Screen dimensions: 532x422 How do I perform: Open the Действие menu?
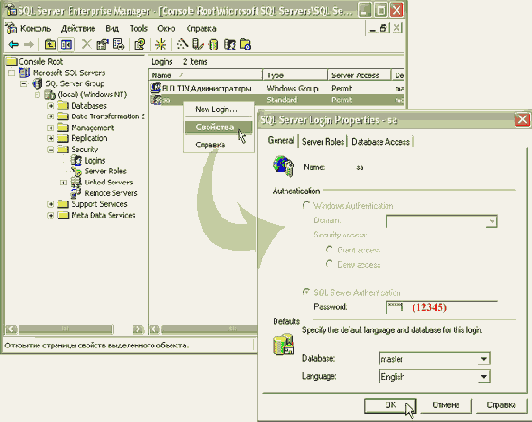[78, 28]
